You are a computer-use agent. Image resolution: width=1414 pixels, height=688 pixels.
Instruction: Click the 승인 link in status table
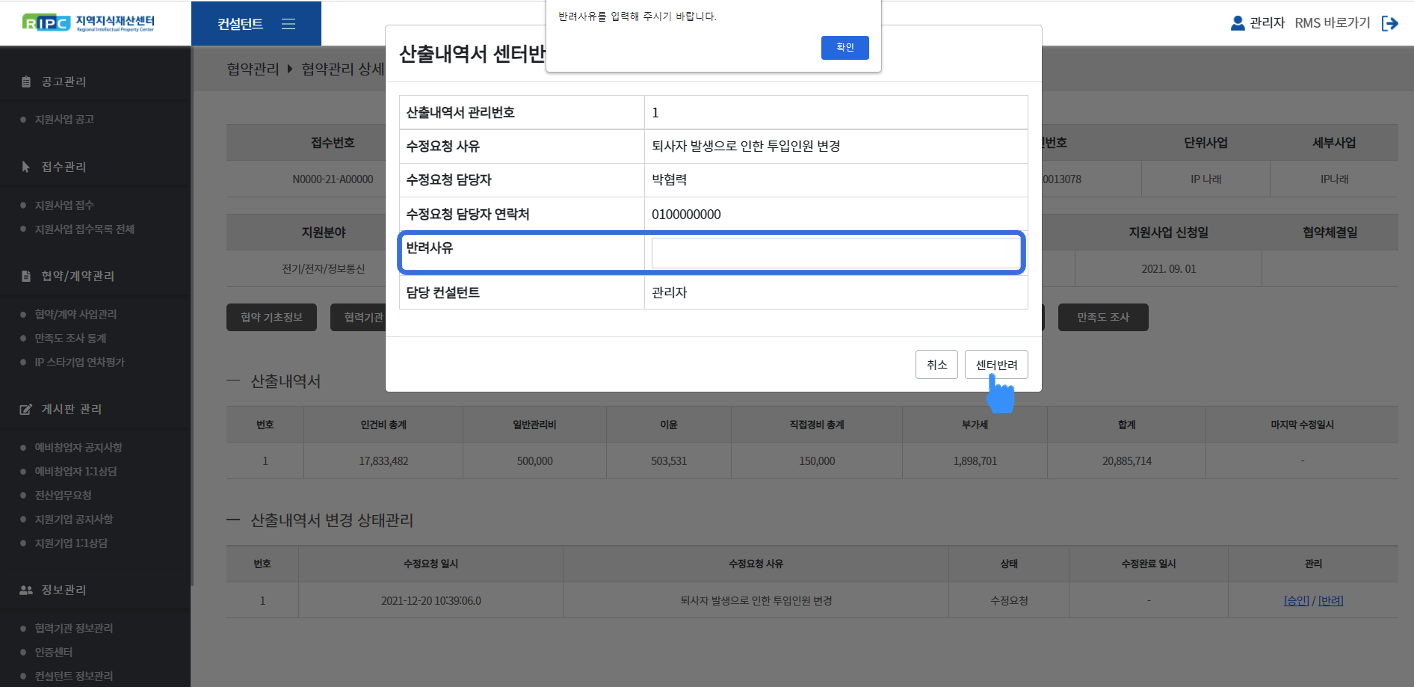[x=1296, y=601]
